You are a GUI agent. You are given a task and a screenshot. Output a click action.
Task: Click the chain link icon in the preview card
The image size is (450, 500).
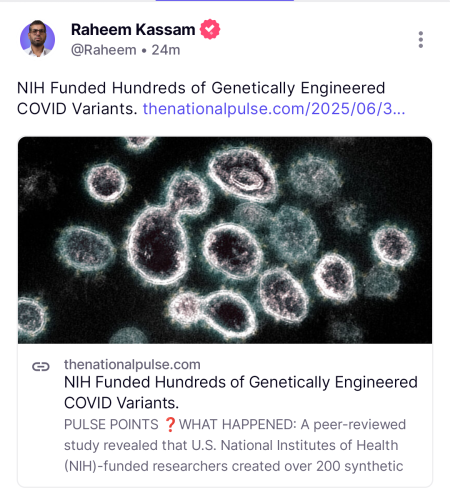tap(41, 366)
